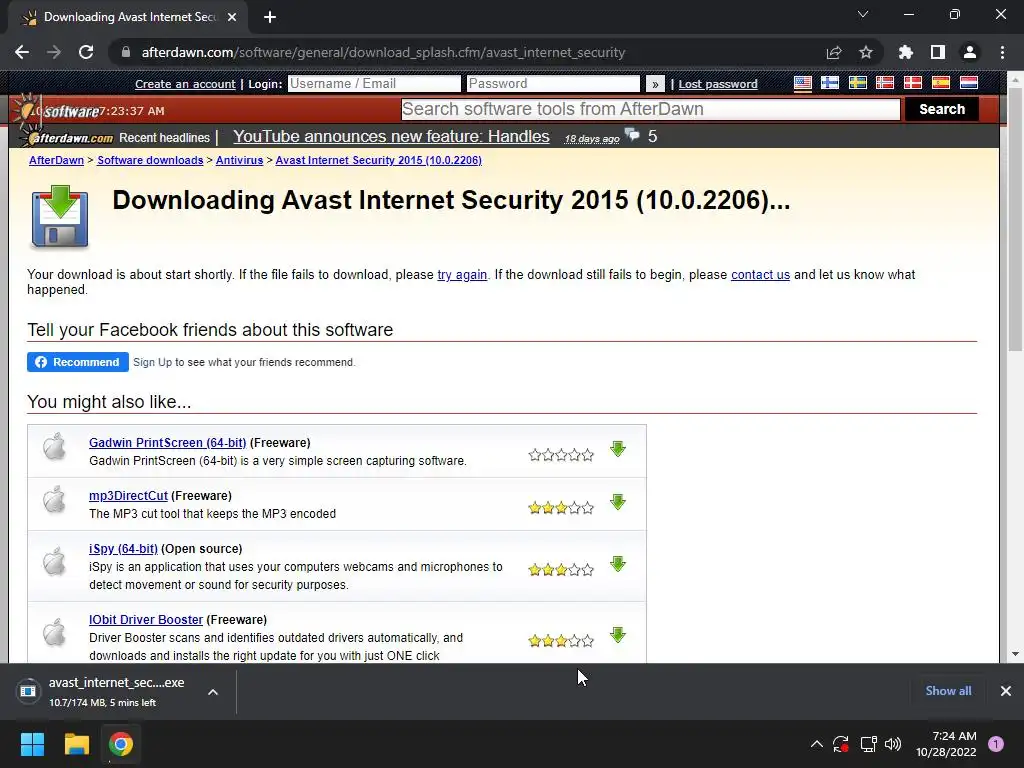Go to Software downloads breadcrumb
The width and height of the screenshot is (1024, 768).
point(150,161)
